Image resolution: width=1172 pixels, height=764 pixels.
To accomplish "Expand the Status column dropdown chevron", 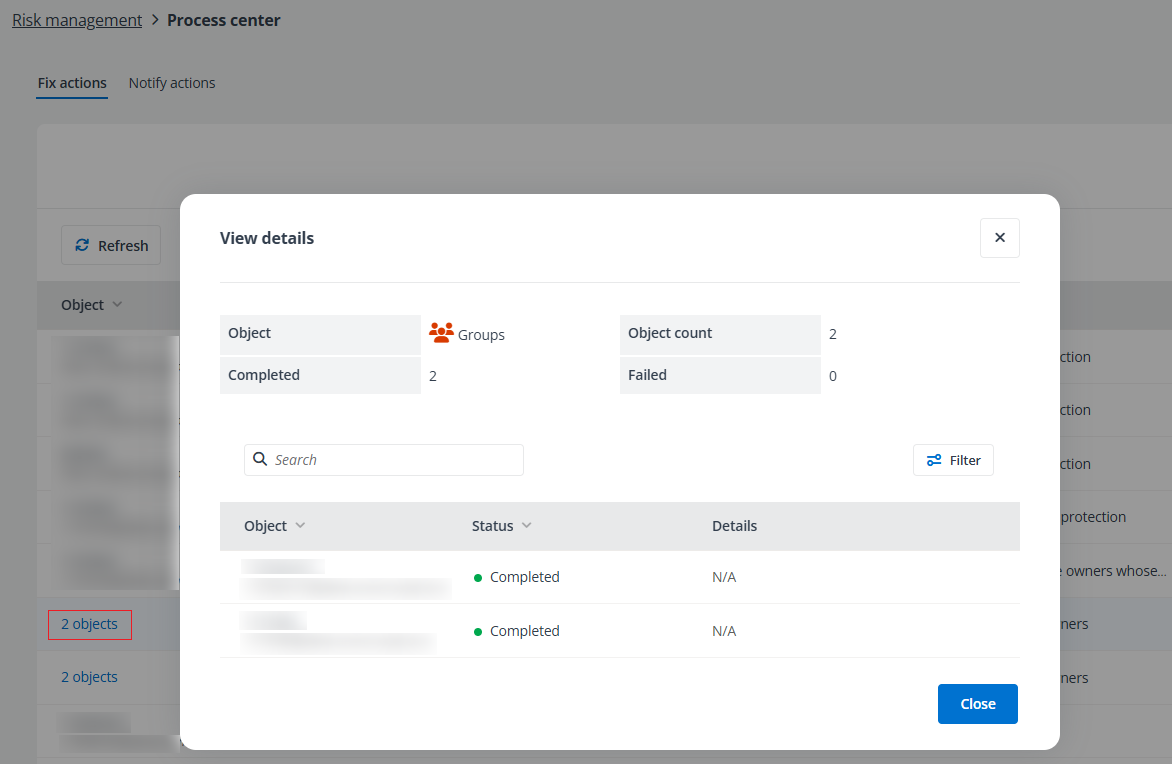I will point(527,526).
